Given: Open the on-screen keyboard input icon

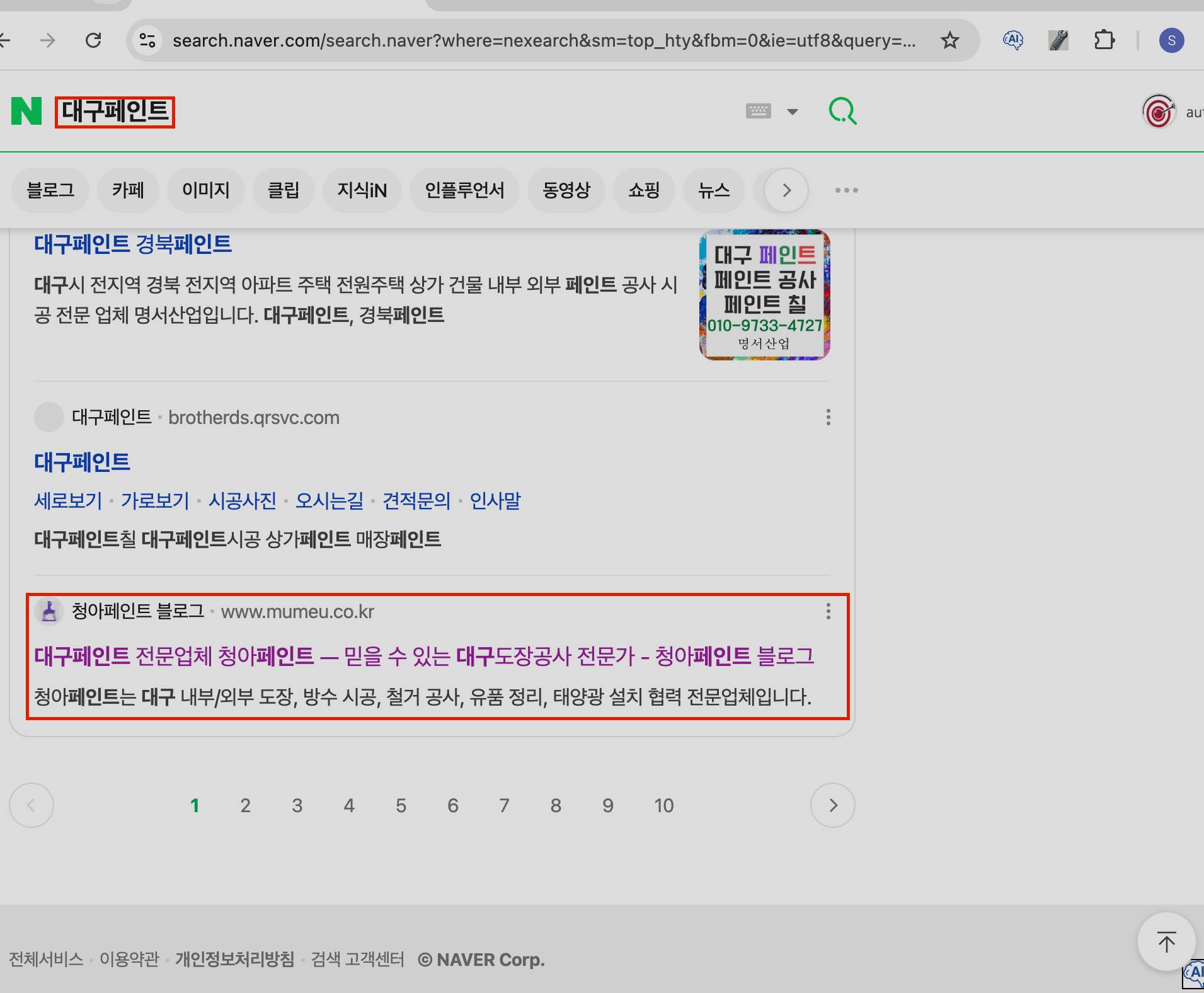Looking at the screenshot, I should point(758,112).
